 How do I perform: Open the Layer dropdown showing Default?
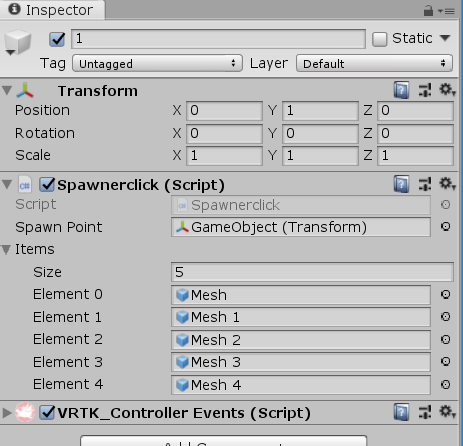pos(374,63)
